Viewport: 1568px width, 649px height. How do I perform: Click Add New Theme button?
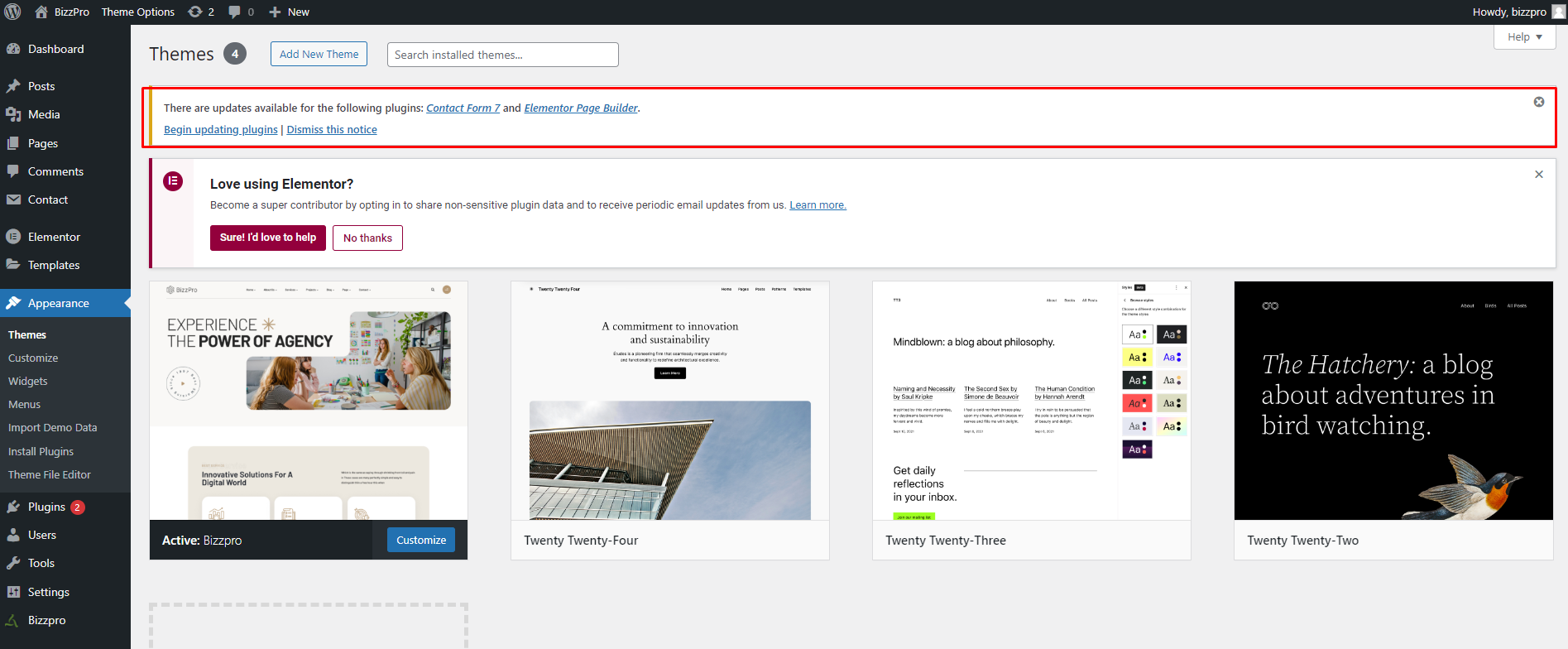pos(319,54)
